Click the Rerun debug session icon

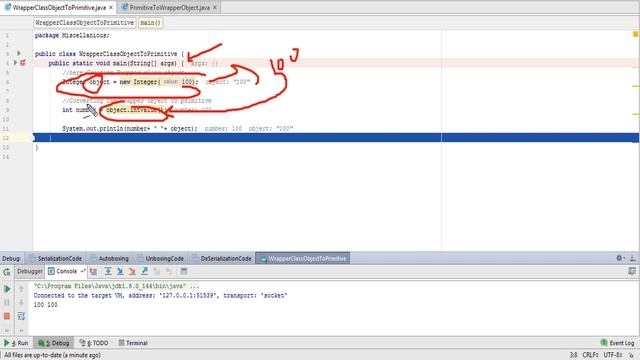point(7,272)
